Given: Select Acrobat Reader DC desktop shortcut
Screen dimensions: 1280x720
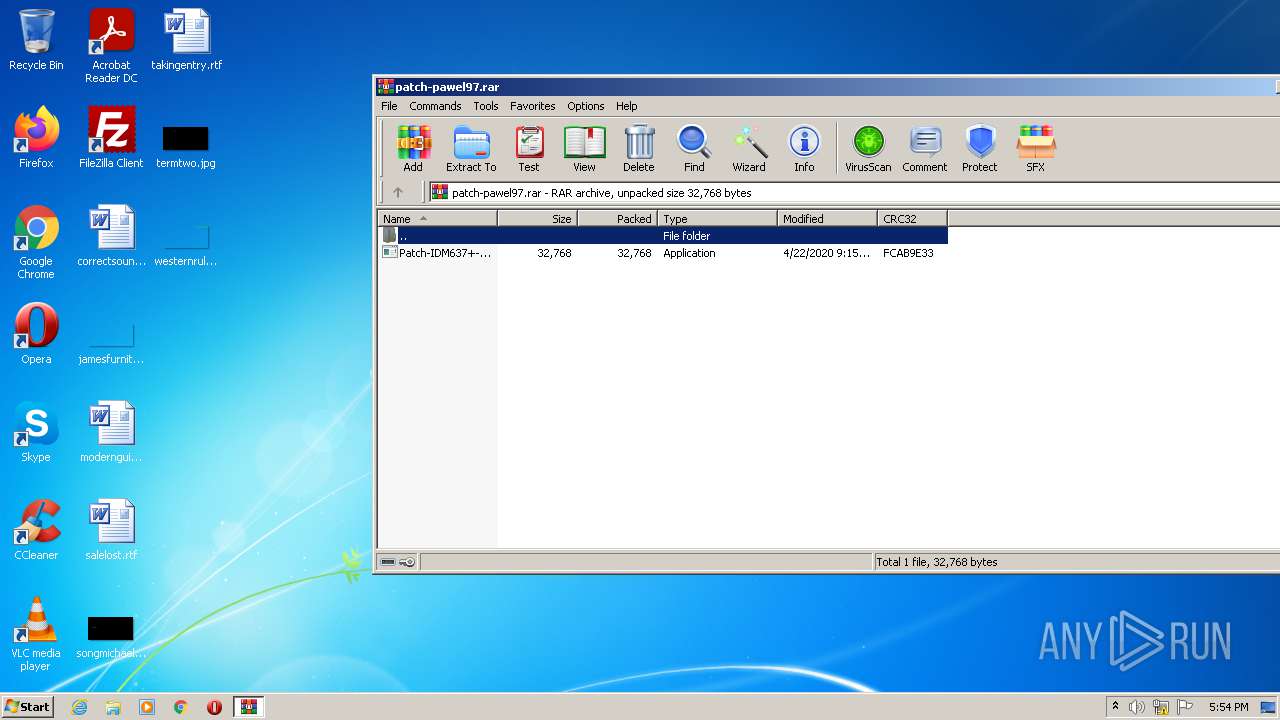Looking at the screenshot, I should pyautogui.click(x=111, y=46).
